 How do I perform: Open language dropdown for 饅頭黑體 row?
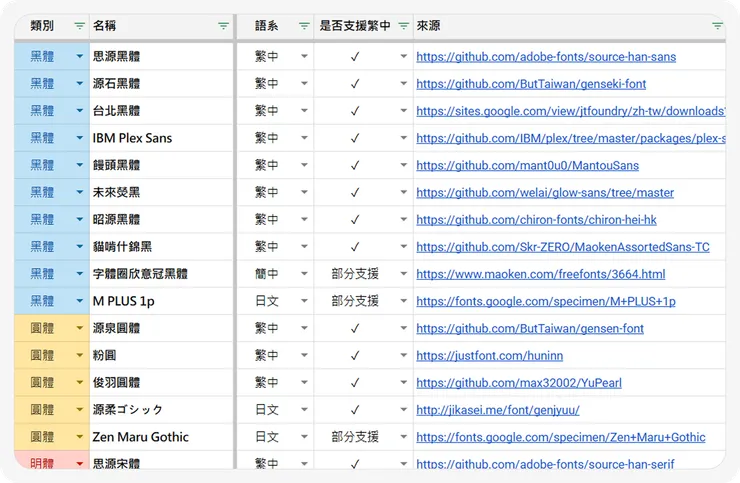pyautogui.click(x=304, y=165)
